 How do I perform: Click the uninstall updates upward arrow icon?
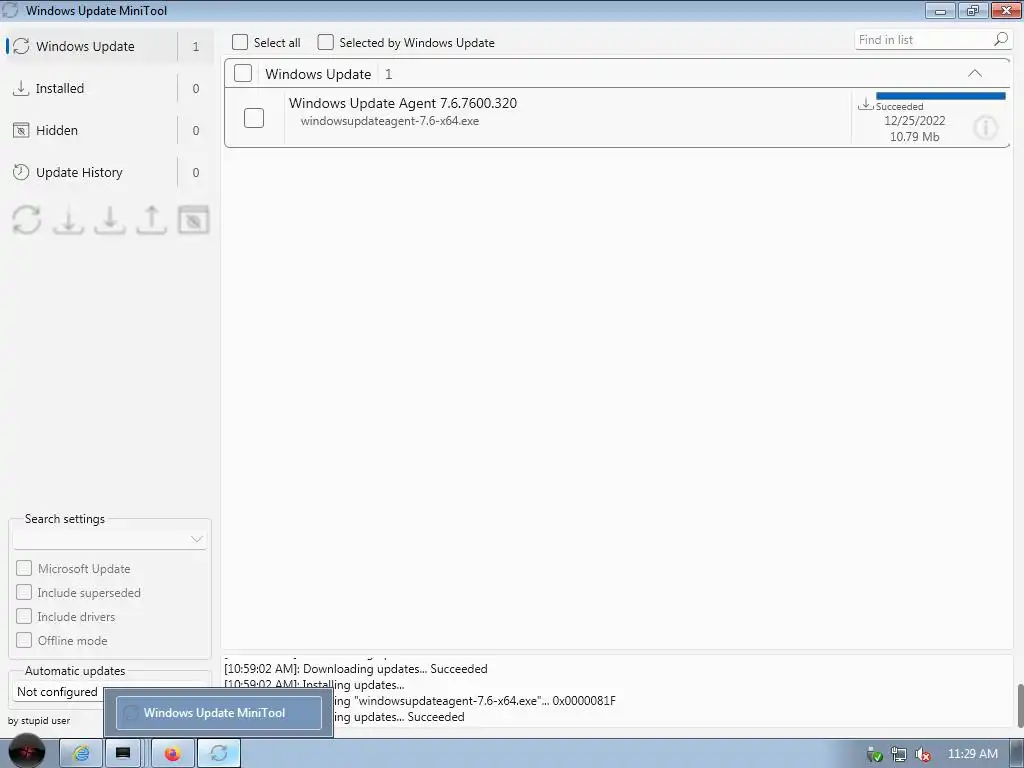tap(152, 219)
